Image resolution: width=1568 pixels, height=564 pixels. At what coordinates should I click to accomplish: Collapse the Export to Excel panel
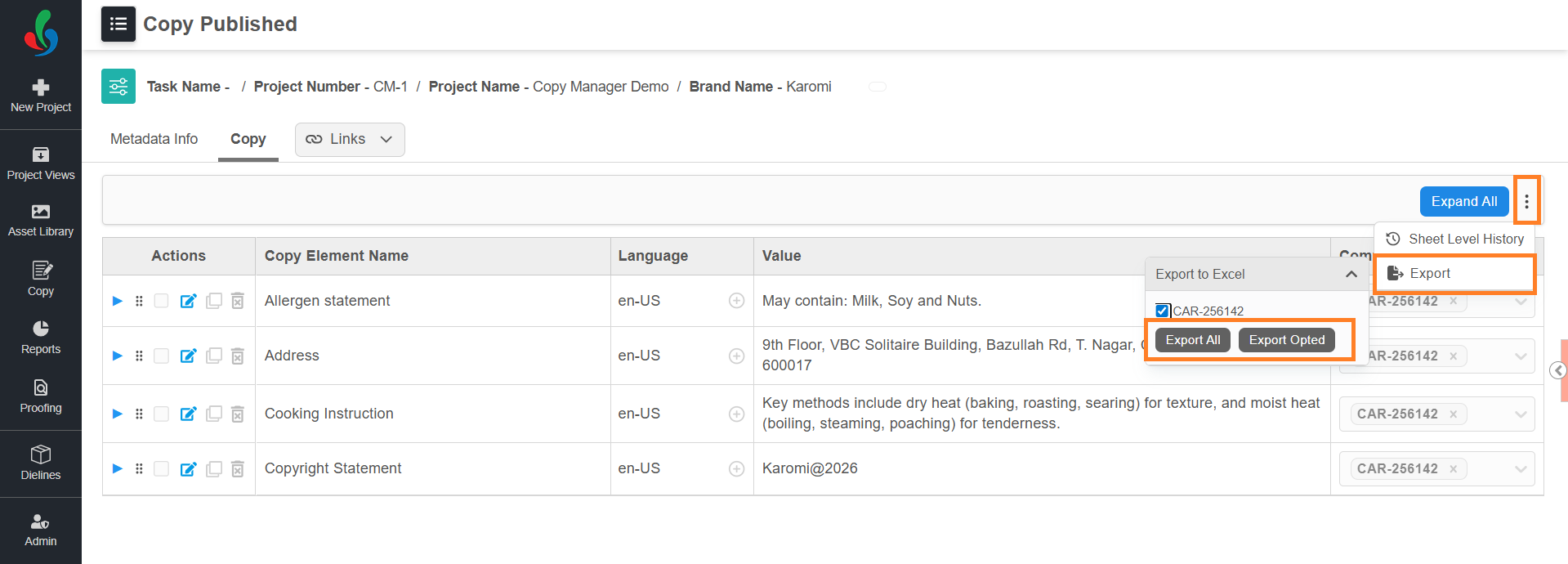[1351, 275]
